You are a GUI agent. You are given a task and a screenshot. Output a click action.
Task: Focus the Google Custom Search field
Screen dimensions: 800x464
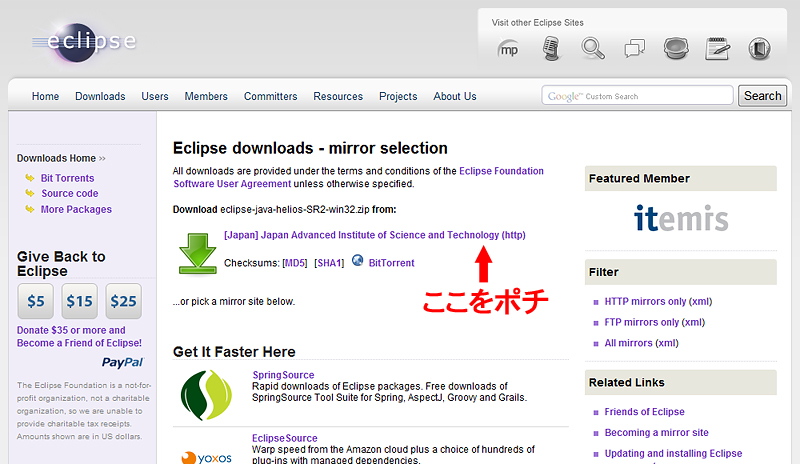click(x=637, y=96)
